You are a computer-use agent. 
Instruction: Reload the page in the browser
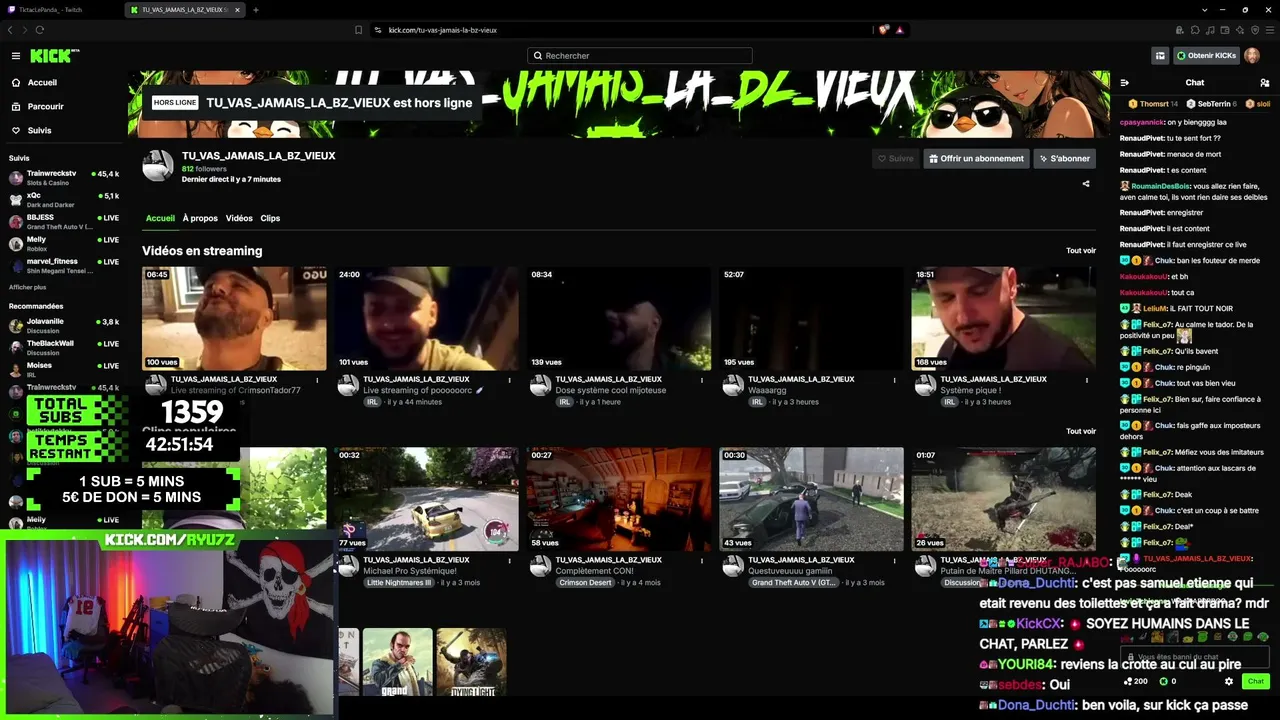39,30
